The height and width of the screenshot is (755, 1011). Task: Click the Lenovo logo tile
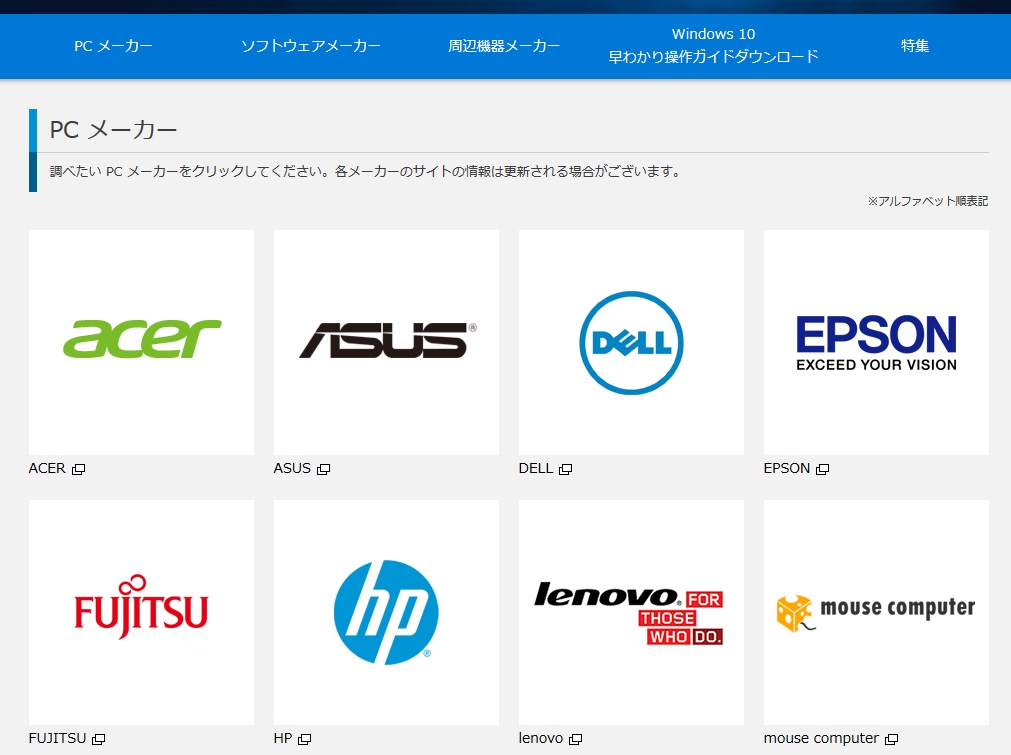(631, 613)
